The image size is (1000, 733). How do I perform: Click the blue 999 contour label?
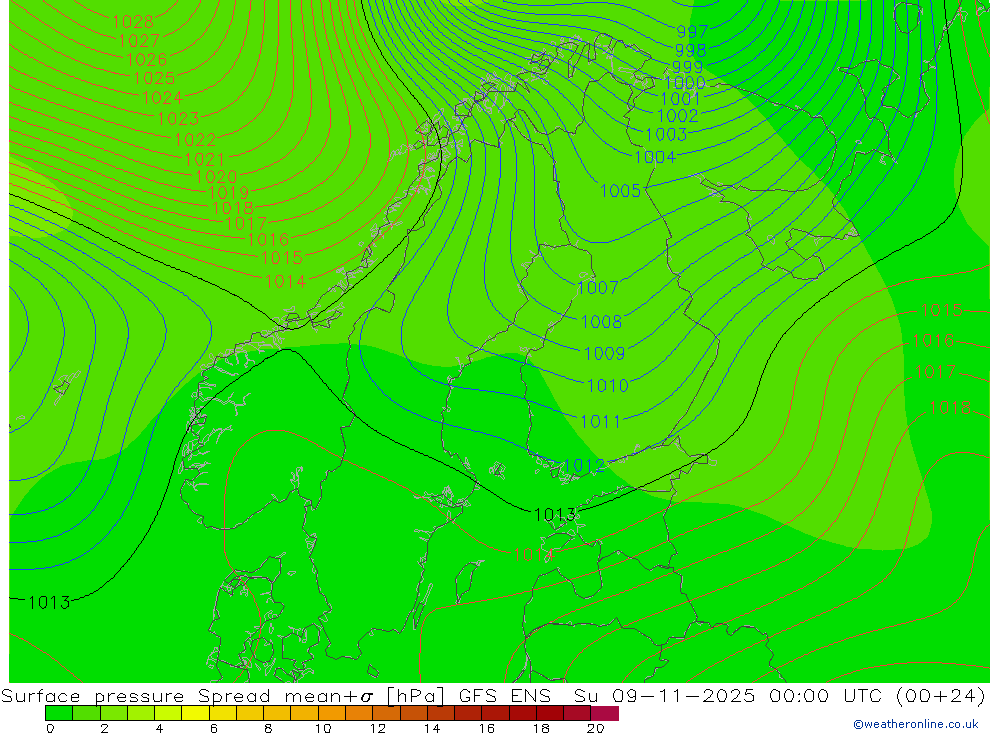[688, 67]
